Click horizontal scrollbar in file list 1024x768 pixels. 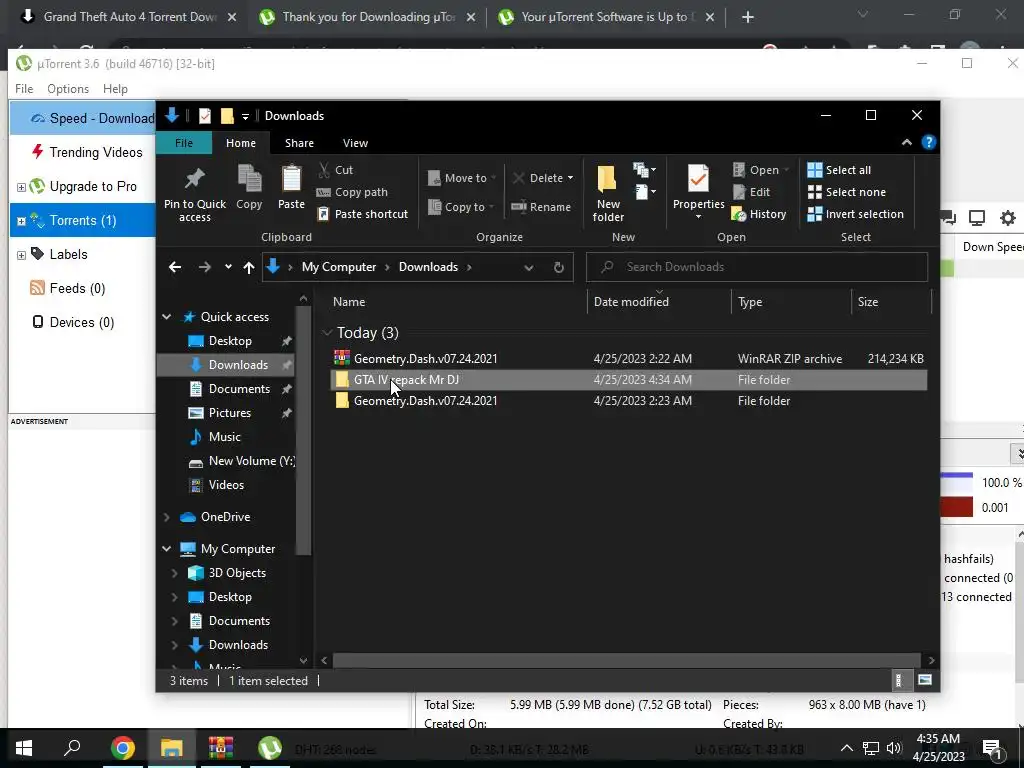point(626,660)
